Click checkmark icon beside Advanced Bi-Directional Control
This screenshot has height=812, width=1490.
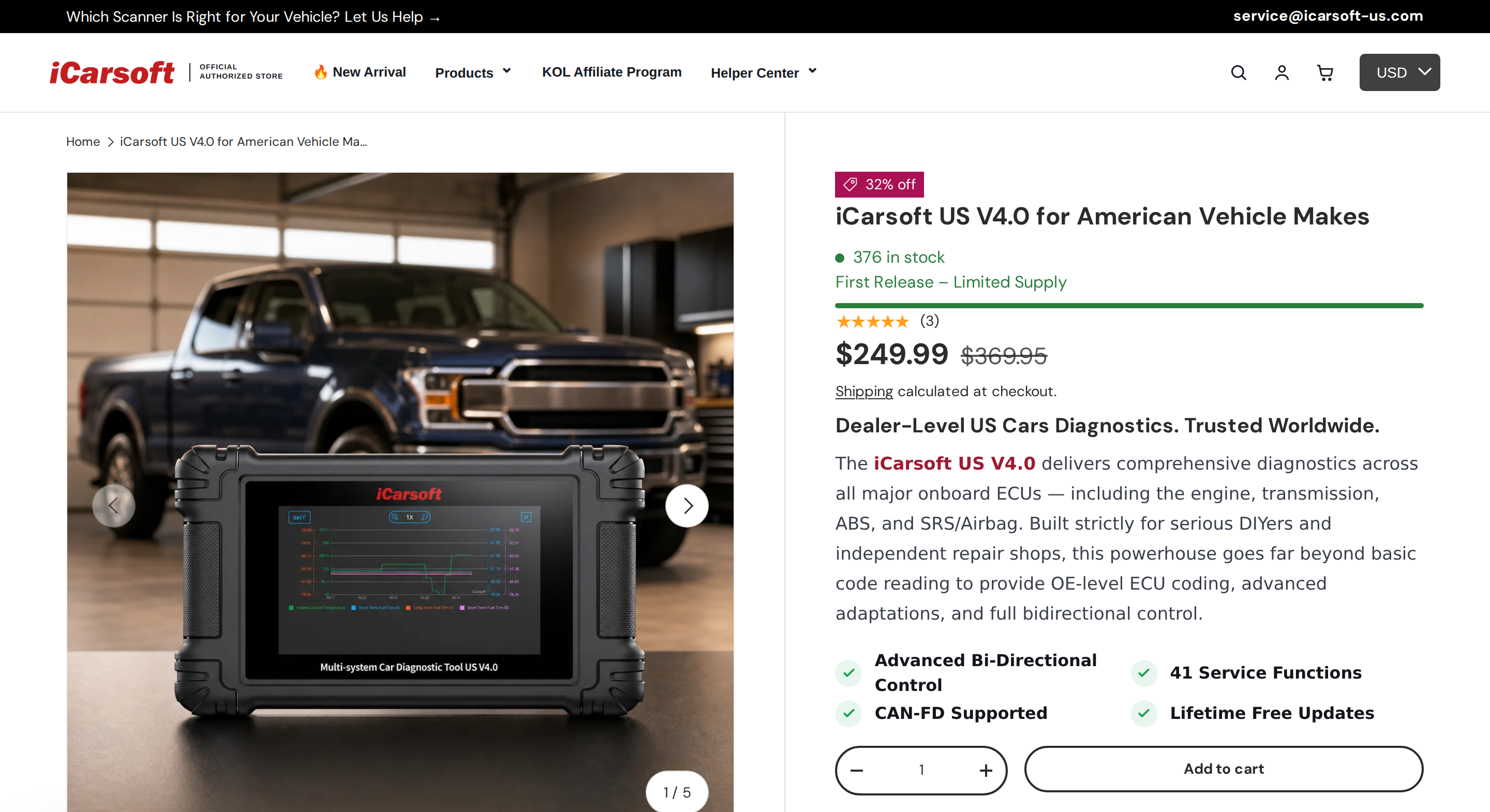848,673
